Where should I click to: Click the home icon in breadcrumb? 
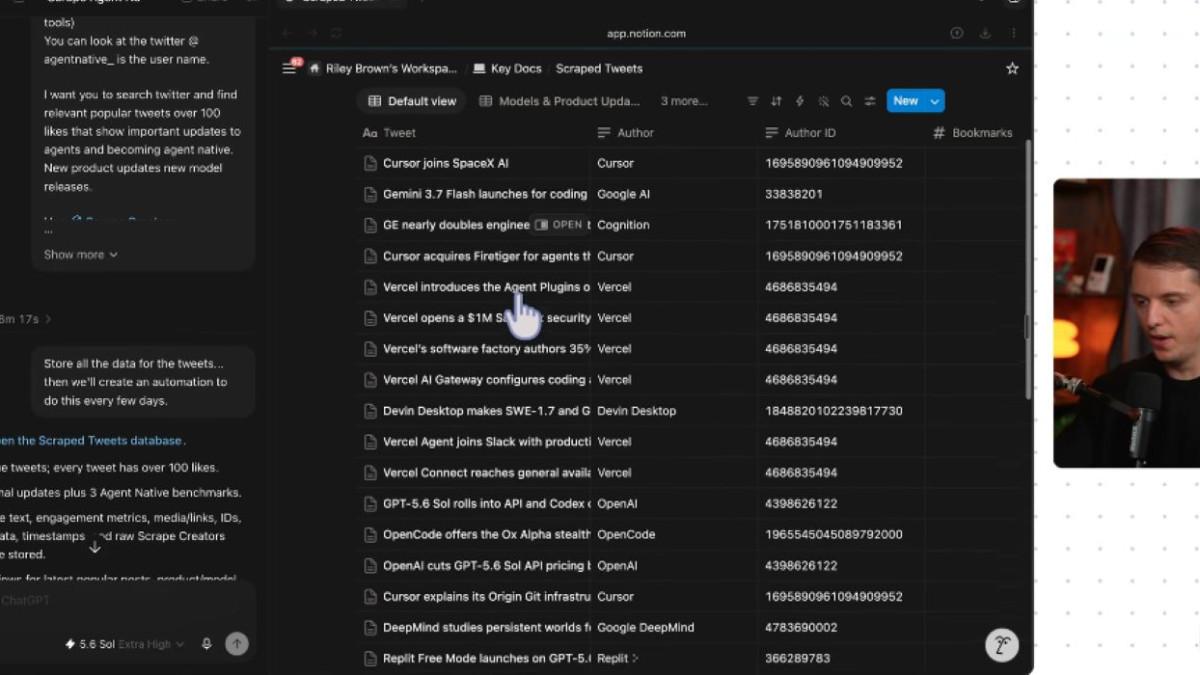(315, 68)
